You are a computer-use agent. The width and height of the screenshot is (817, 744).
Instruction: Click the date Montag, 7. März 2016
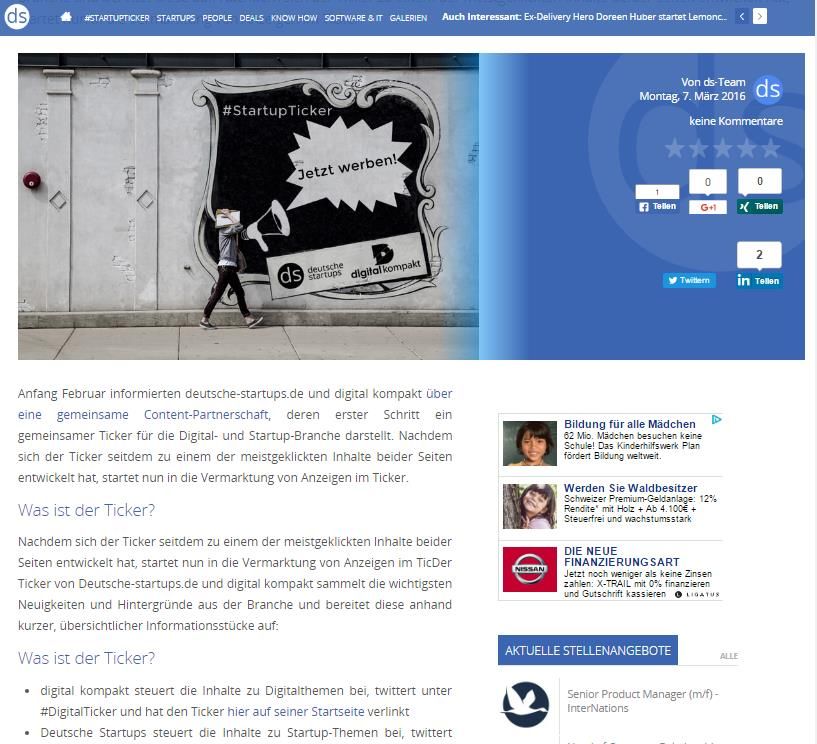[x=692, y=96]
